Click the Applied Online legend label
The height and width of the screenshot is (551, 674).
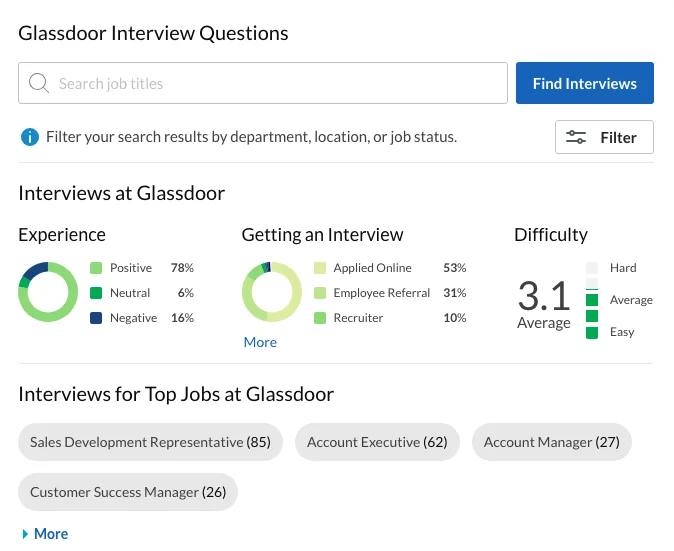click(372, 268)
